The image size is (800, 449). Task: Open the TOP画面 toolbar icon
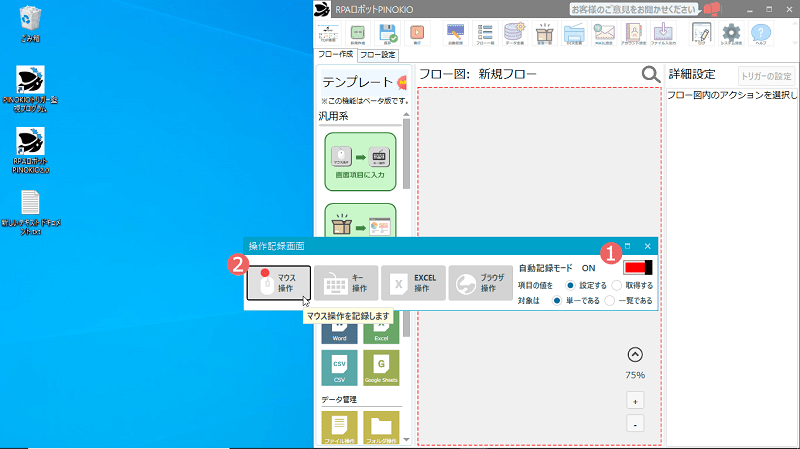pyautogui.click(x=328, y=34)
